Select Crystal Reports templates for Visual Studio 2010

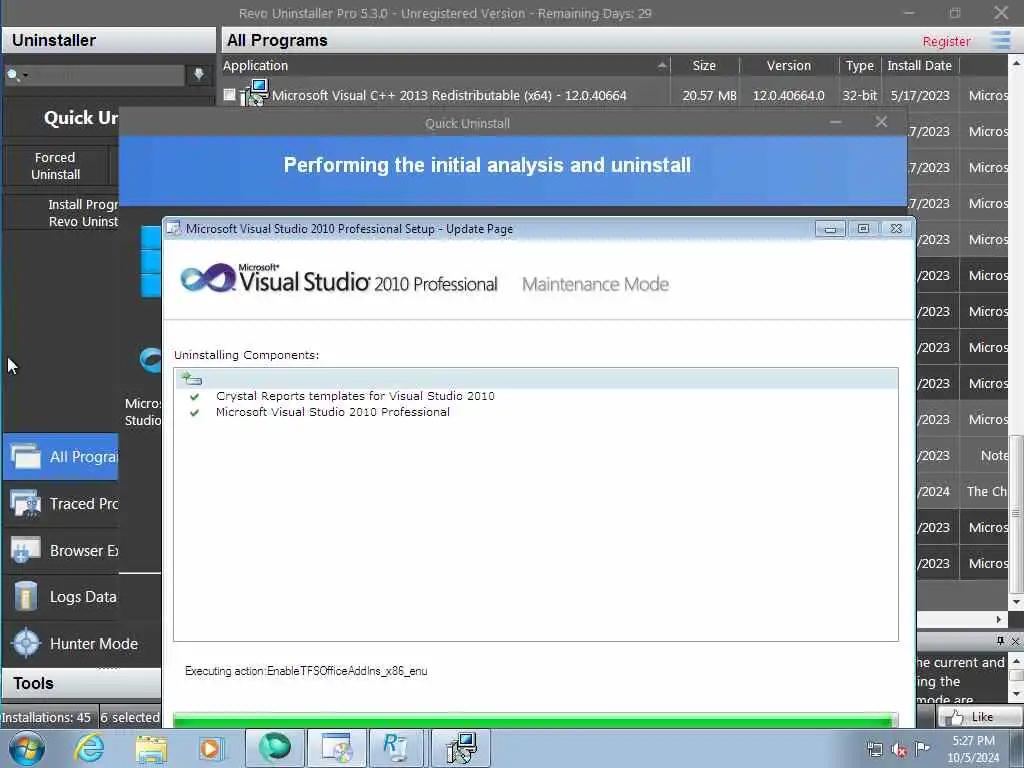355,396
